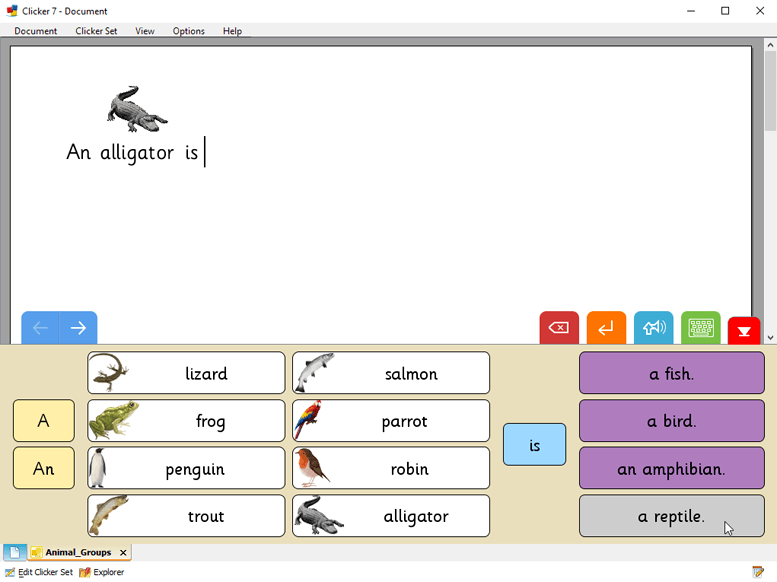Click the red backspace delete icon

click(558, 328)
